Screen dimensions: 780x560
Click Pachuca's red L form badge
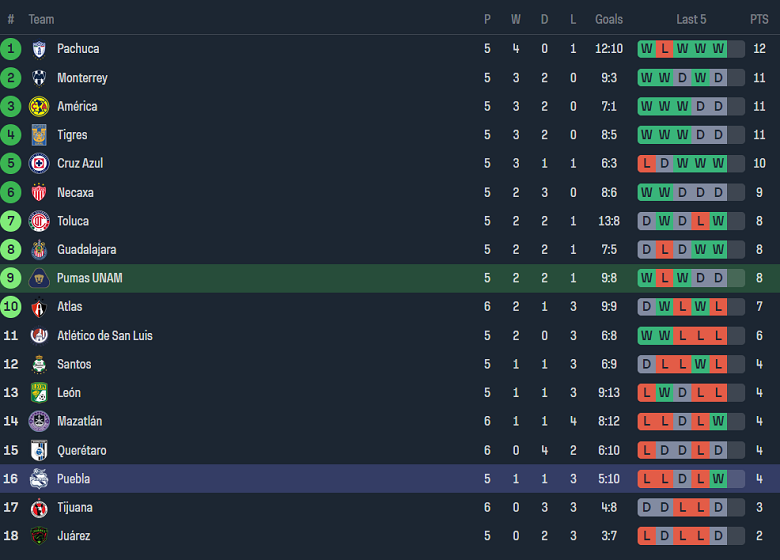click(x=664, y=49)
